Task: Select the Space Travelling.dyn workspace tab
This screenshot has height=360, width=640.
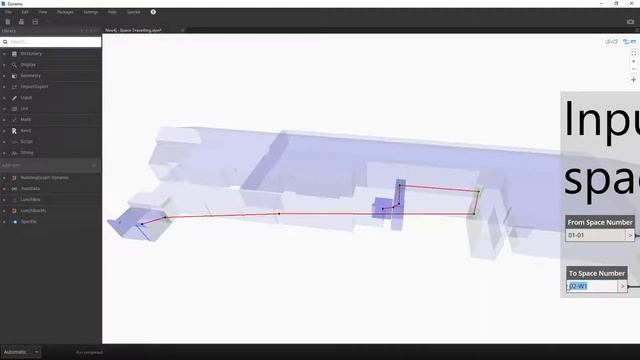Action: point(133,30)
